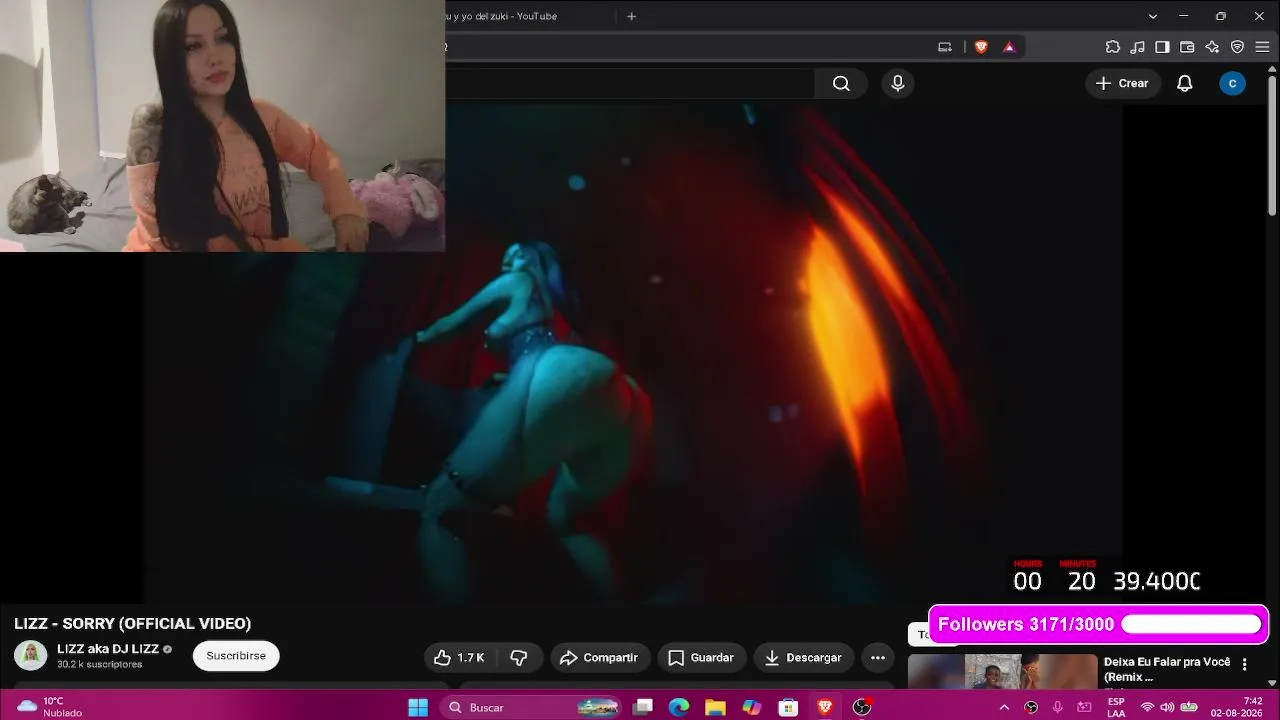Open Brave Shields lion icon in address bar

point(981,47)
